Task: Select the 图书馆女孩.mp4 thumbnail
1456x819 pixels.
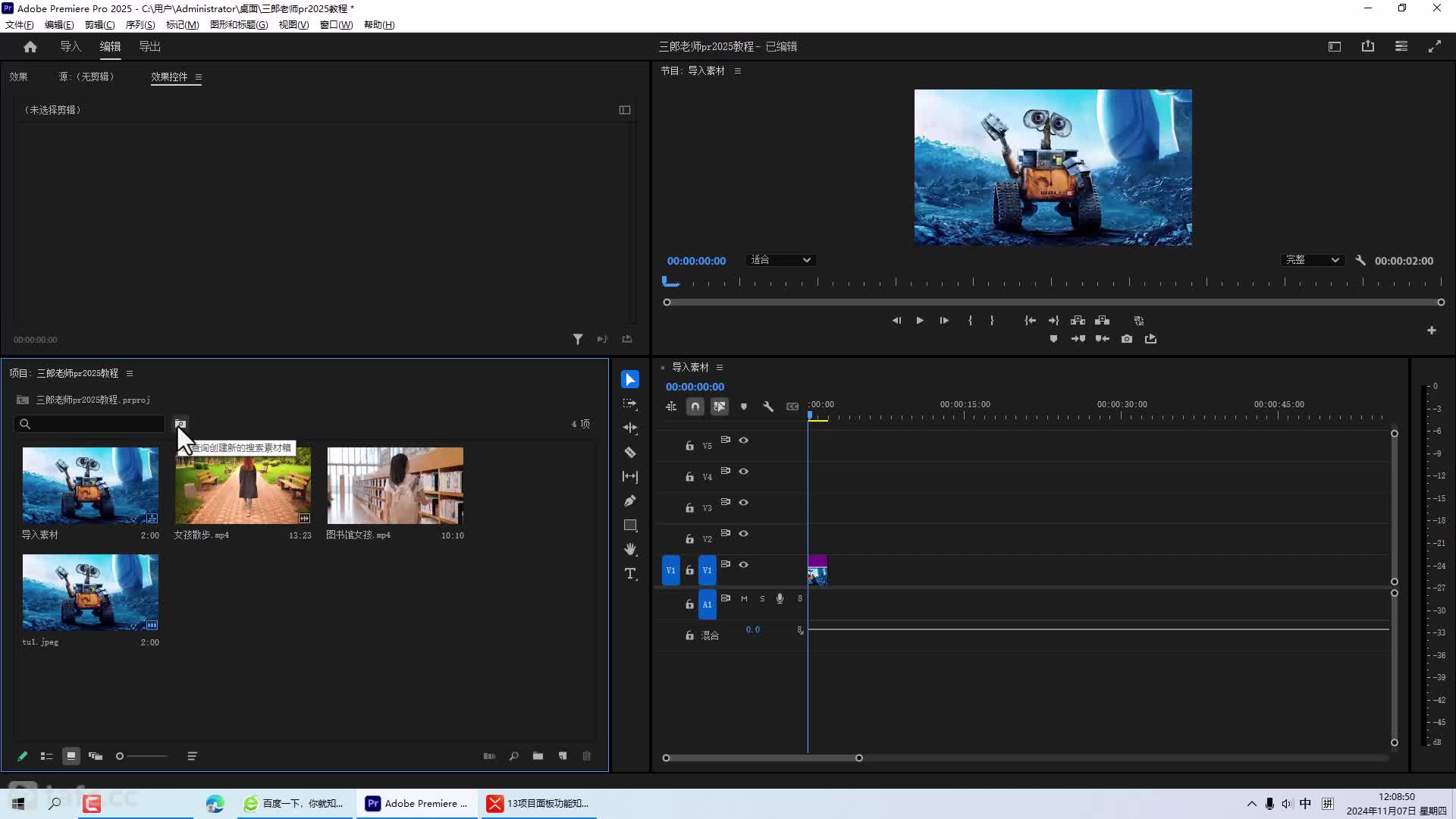Action: [x=395, y=485]
